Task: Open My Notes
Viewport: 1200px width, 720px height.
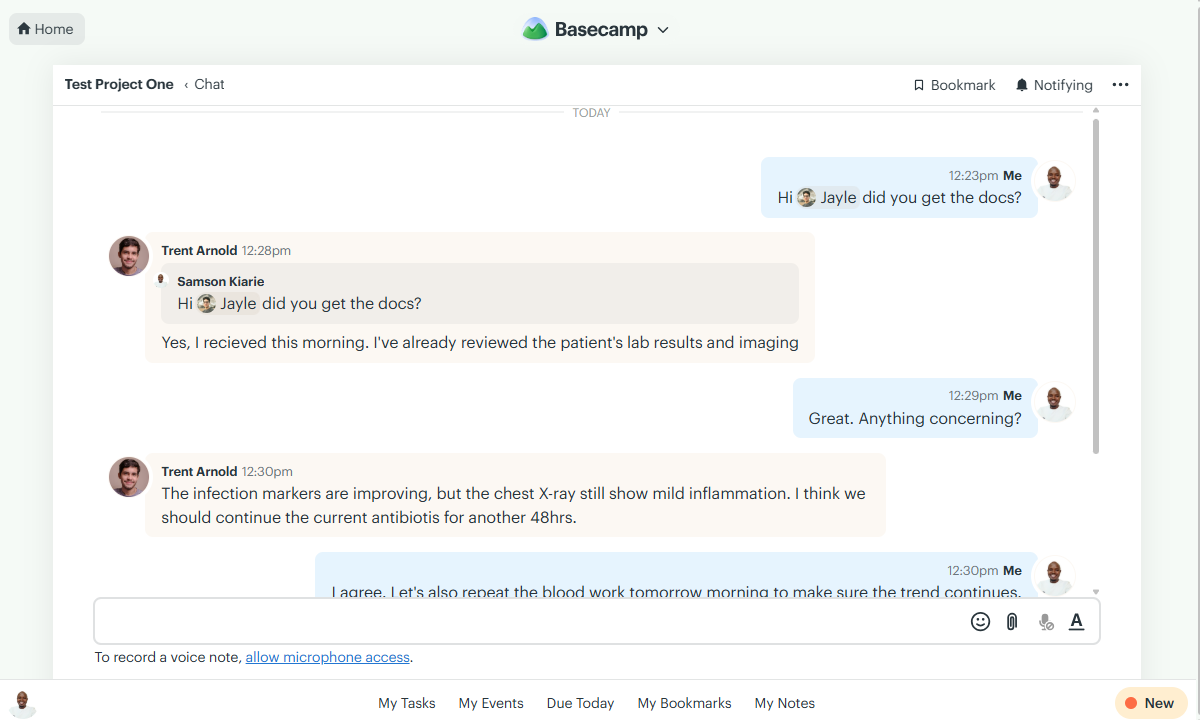Action: [x=785, y=703]
